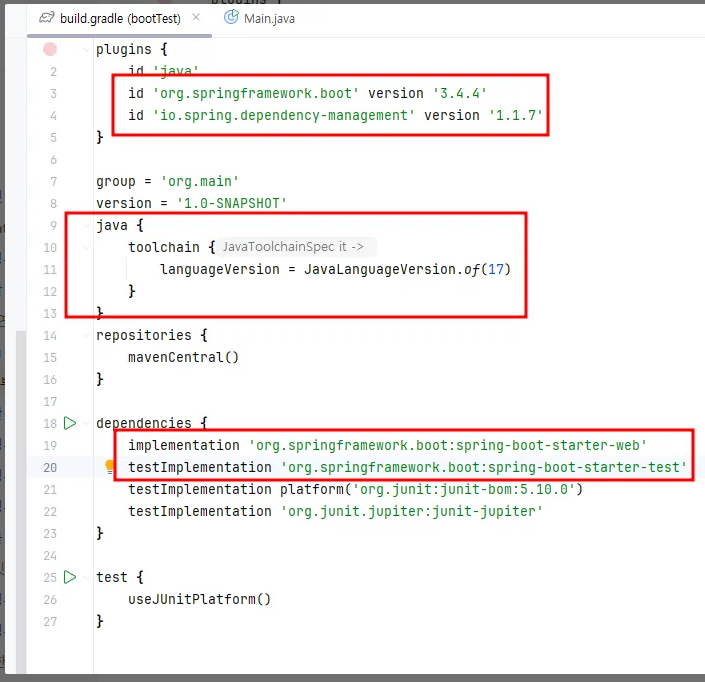
Task: Click the junit-bom:5.10.0 platform string
Action: pyautogui.click(x=464, y=489)
